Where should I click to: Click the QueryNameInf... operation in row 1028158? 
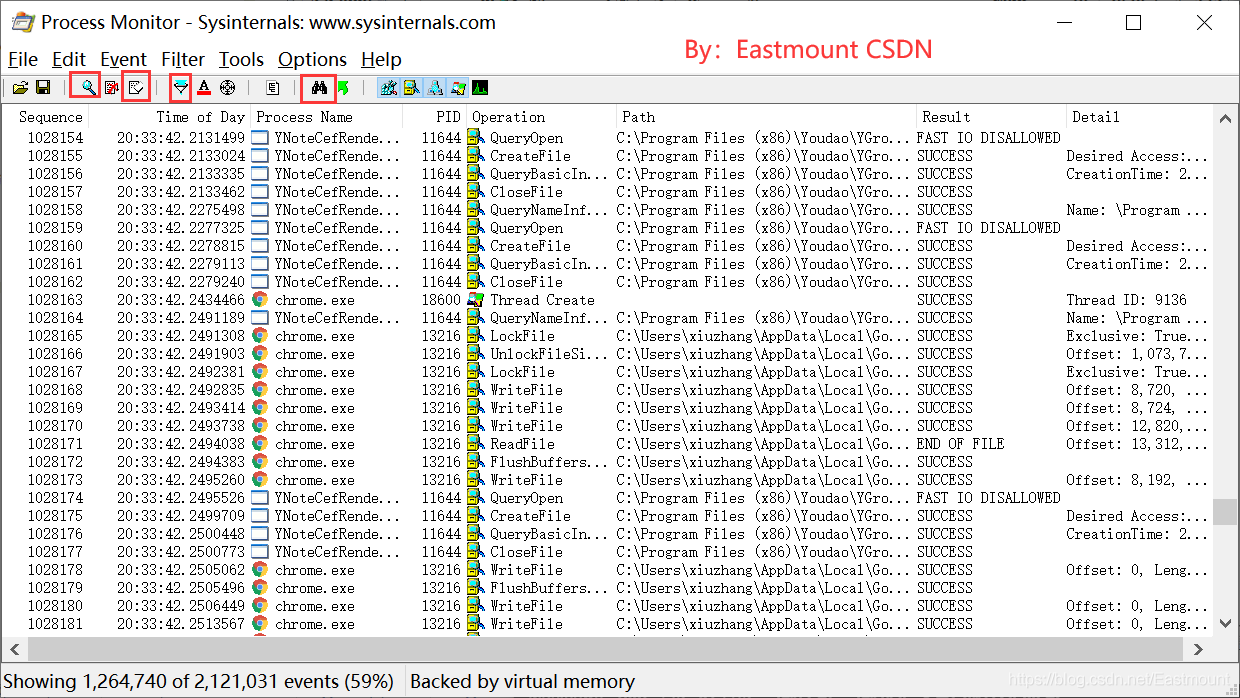click(x=548, y=210)
